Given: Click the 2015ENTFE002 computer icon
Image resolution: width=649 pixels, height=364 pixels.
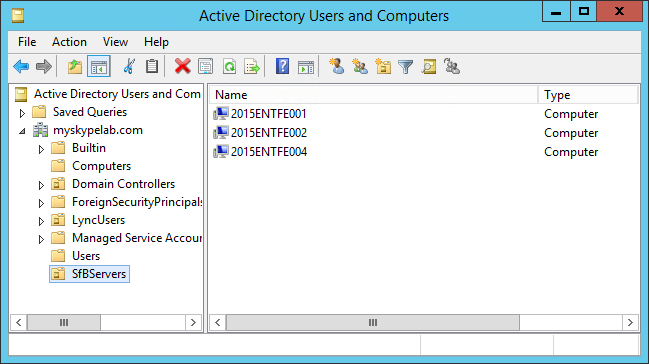Looking at the screenshot, I should click(x=221, y=133).
